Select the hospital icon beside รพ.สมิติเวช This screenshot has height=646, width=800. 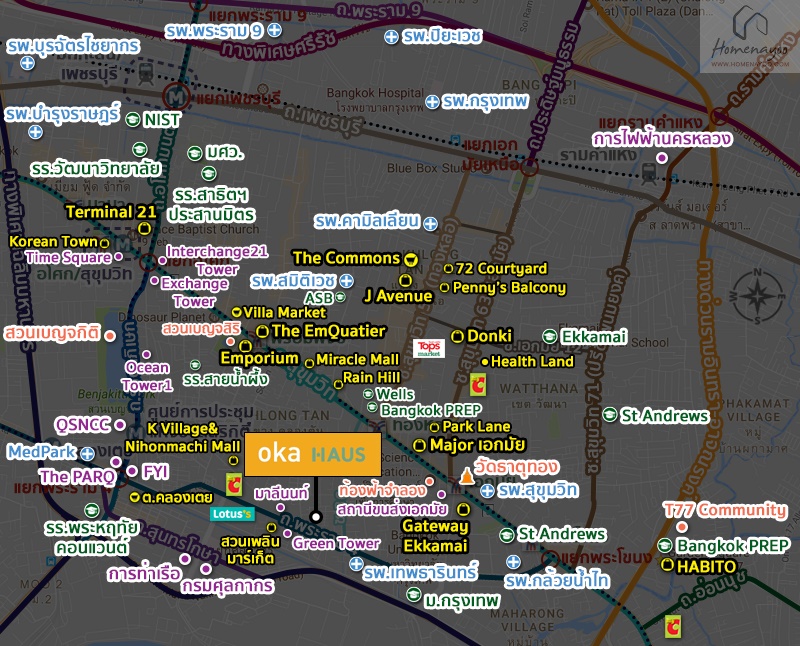[x=346, y=280]
